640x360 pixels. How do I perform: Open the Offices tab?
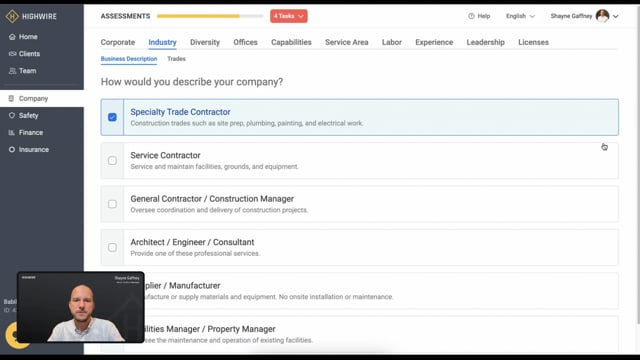(245, 42)
